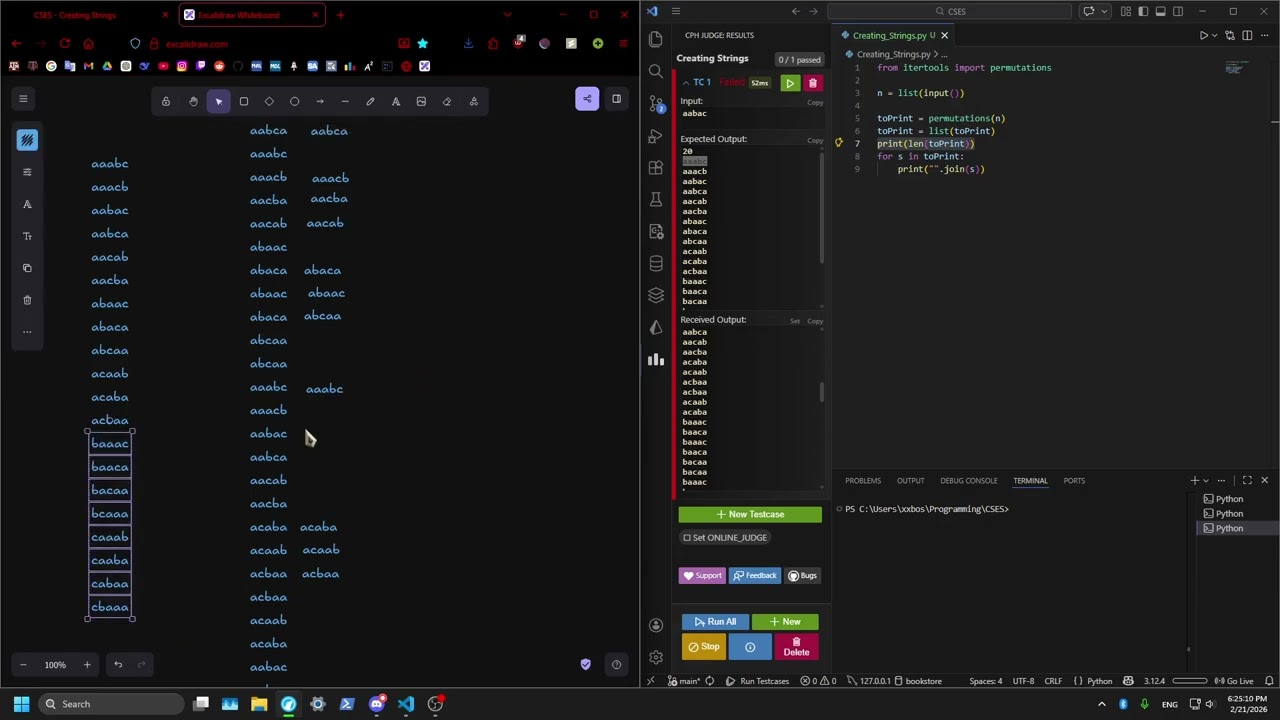1280x720 pixels.
Task: Zoom in the Excalidraw canvas
Action: tap(87, 665)
